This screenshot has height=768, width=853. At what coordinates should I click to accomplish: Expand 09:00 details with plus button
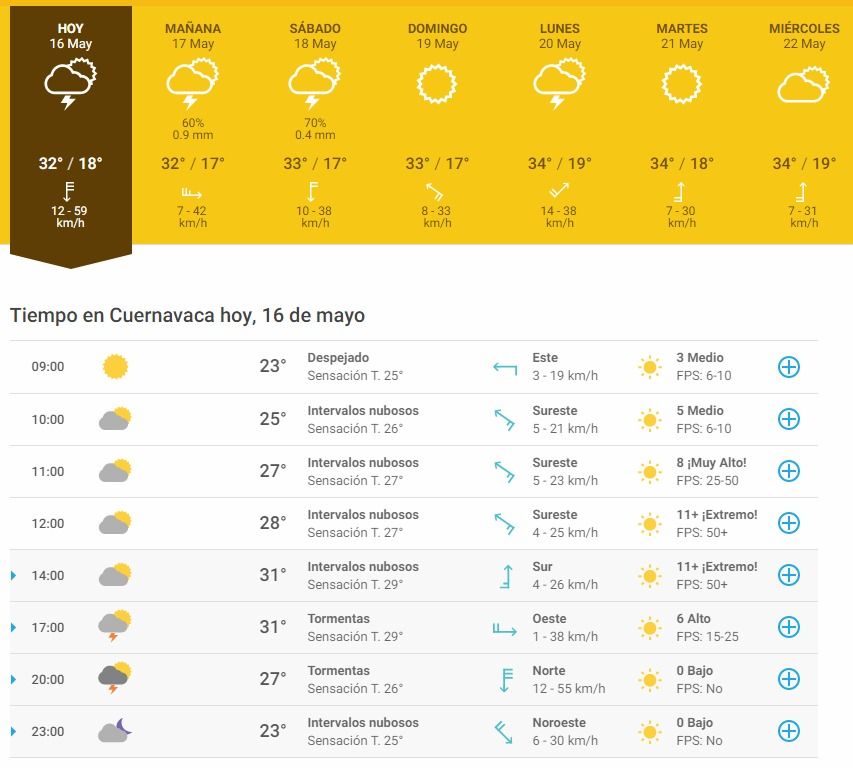[x=789, y=367]
